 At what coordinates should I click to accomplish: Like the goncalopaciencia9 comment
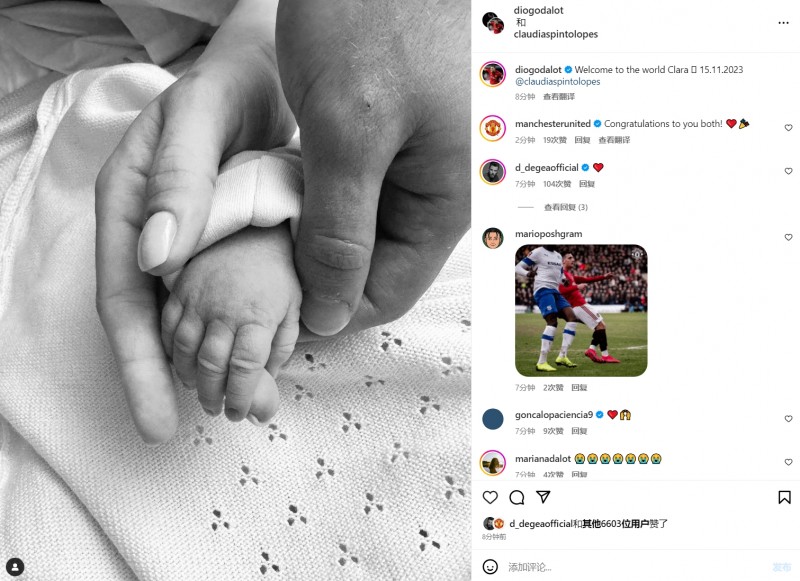[788, 418]
